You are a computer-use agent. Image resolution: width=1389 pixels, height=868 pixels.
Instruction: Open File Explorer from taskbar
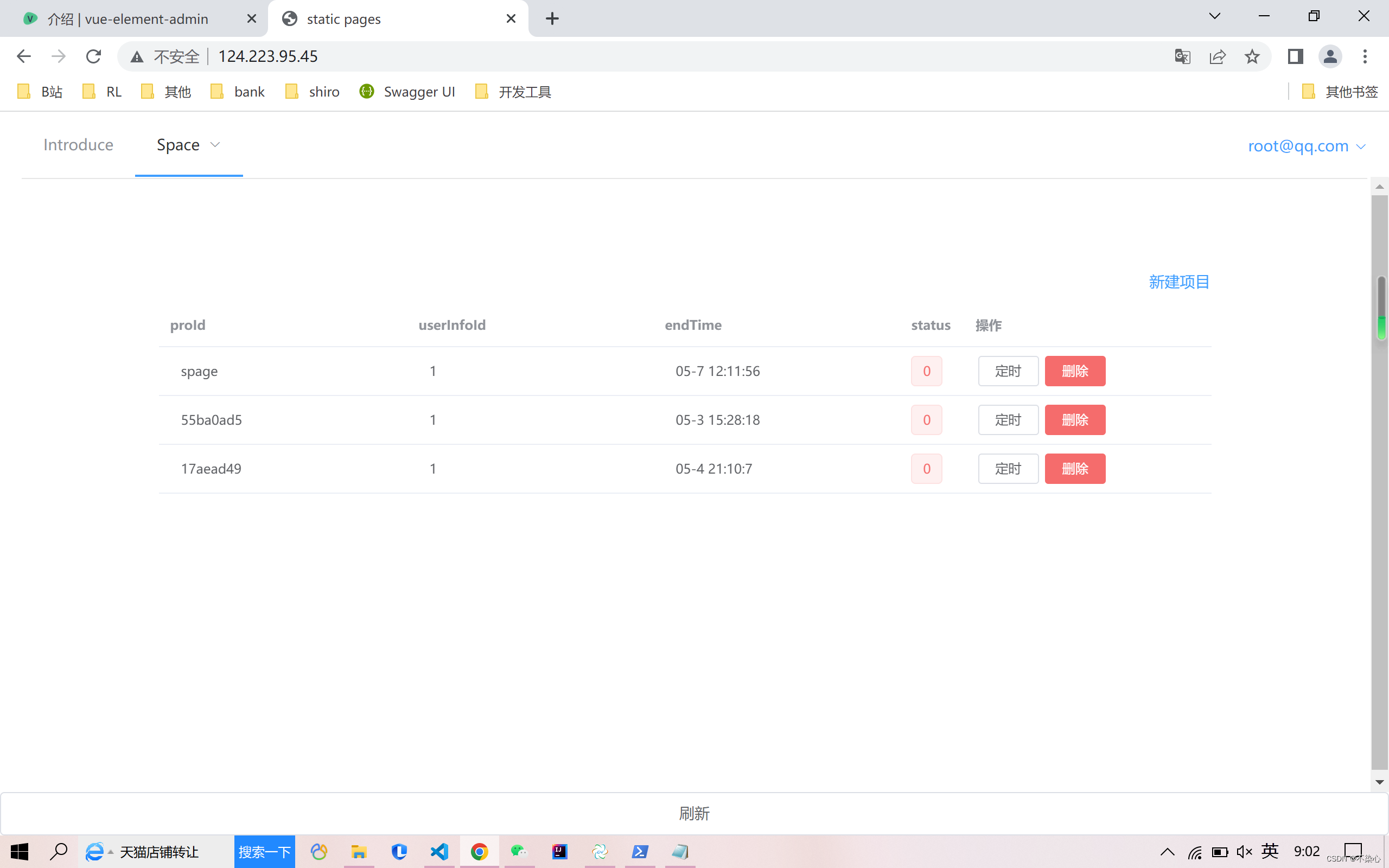click(359, 851)
